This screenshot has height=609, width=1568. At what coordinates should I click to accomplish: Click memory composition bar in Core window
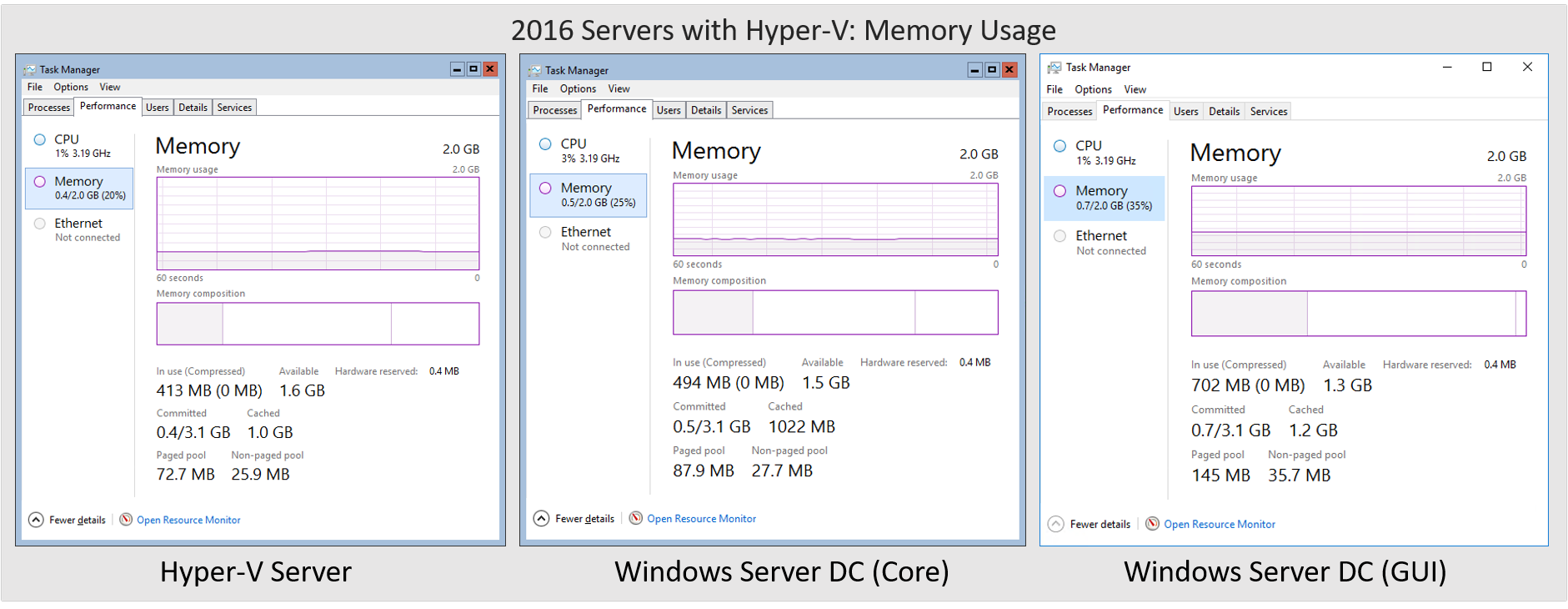(835, 312)
